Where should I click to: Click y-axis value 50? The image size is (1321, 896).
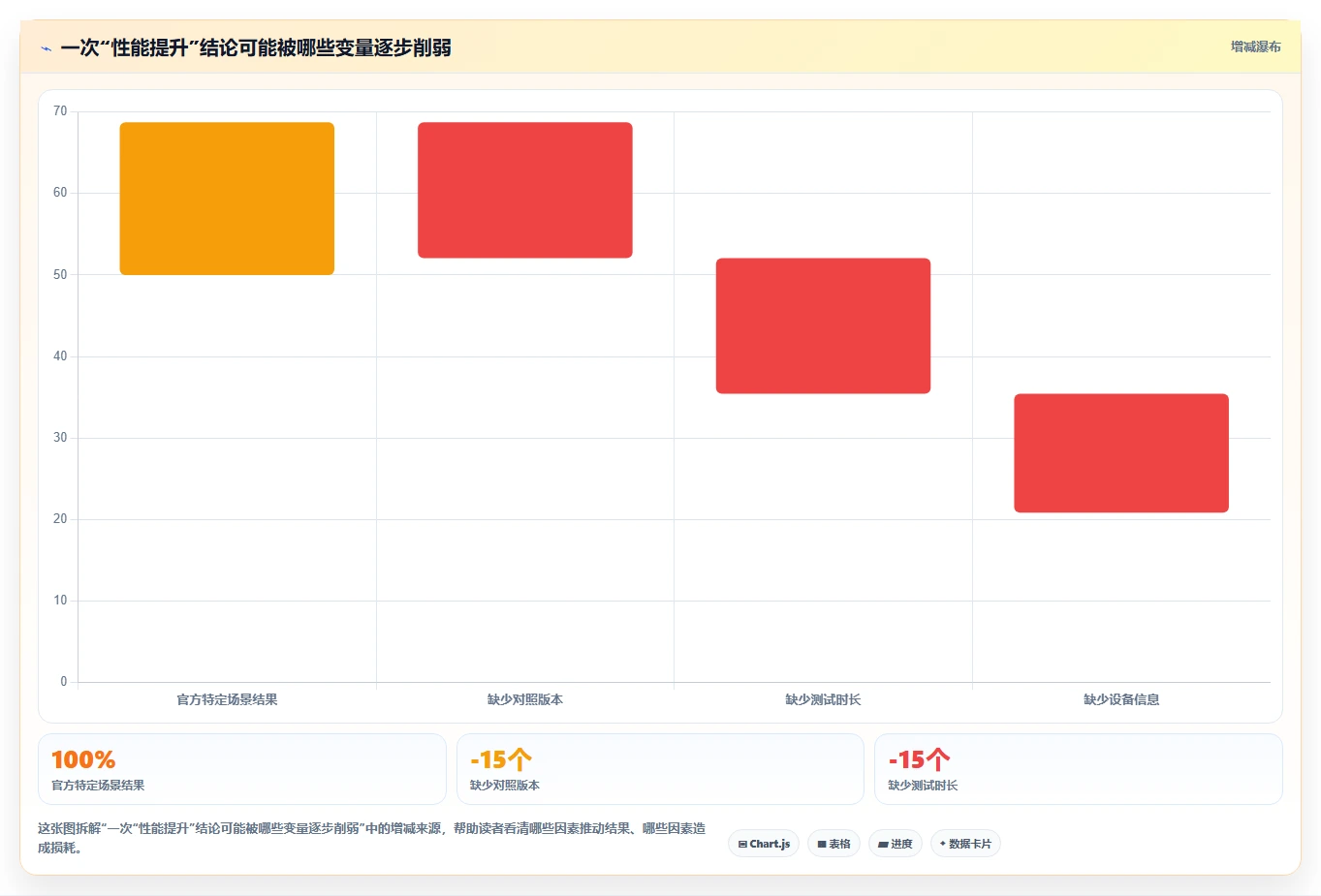[x=60, y=275]
